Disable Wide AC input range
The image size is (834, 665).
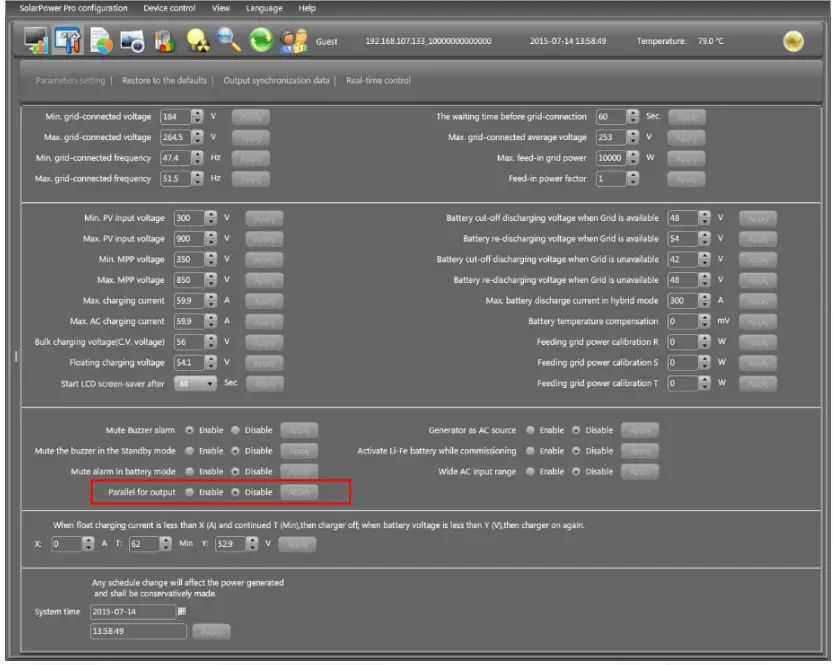pyautogui.click(x=576, y=471)
